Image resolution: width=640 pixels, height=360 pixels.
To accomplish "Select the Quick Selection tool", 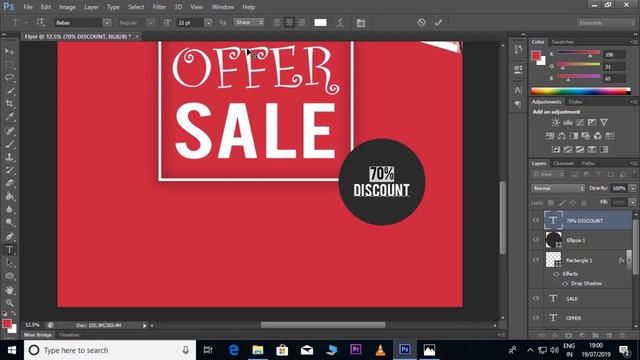I will [9, 91].
